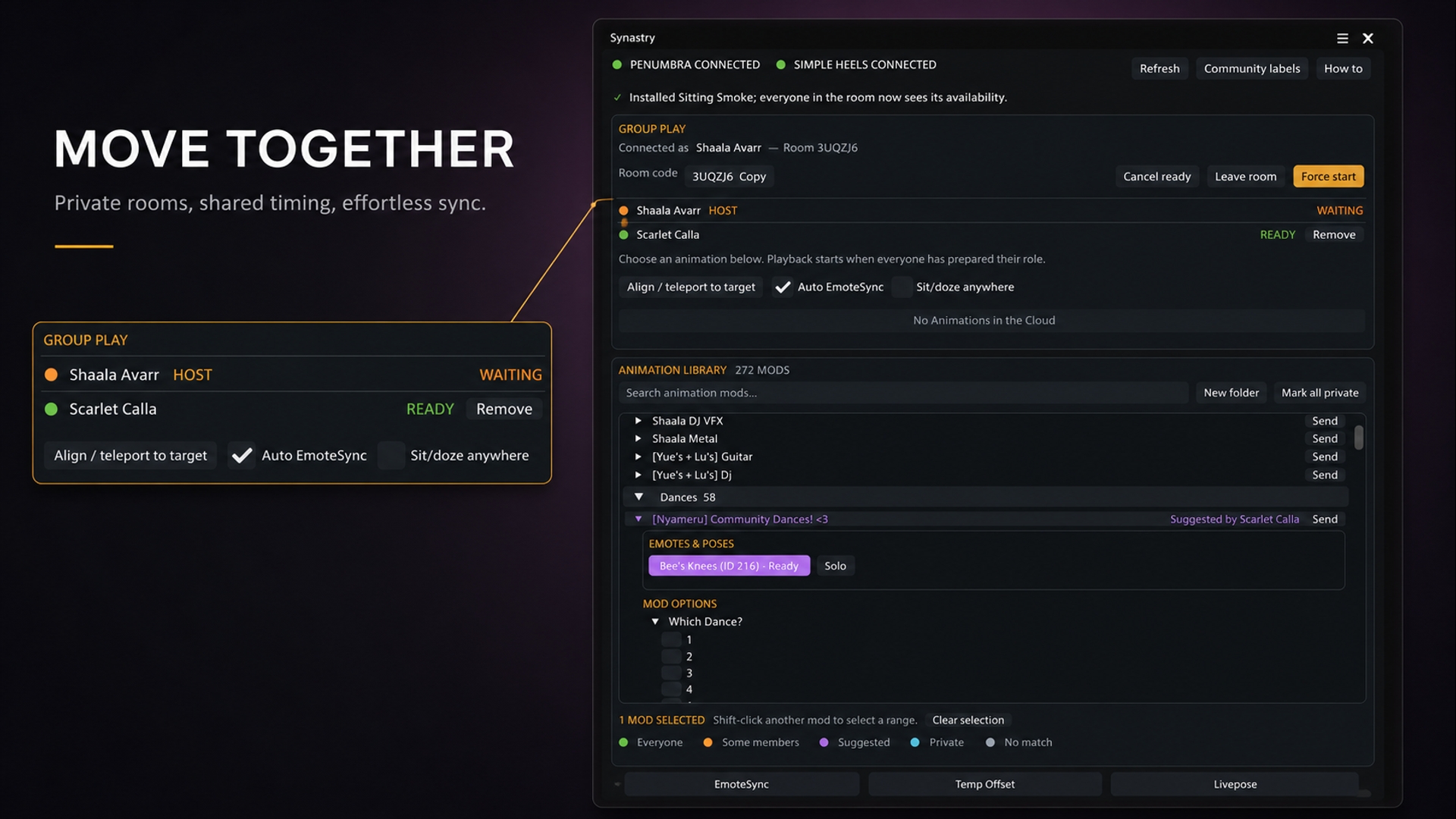Screen dimensions: 1456x819
Task: Select dance option 2
Action: pyautogui.click(x=671, y=656)
